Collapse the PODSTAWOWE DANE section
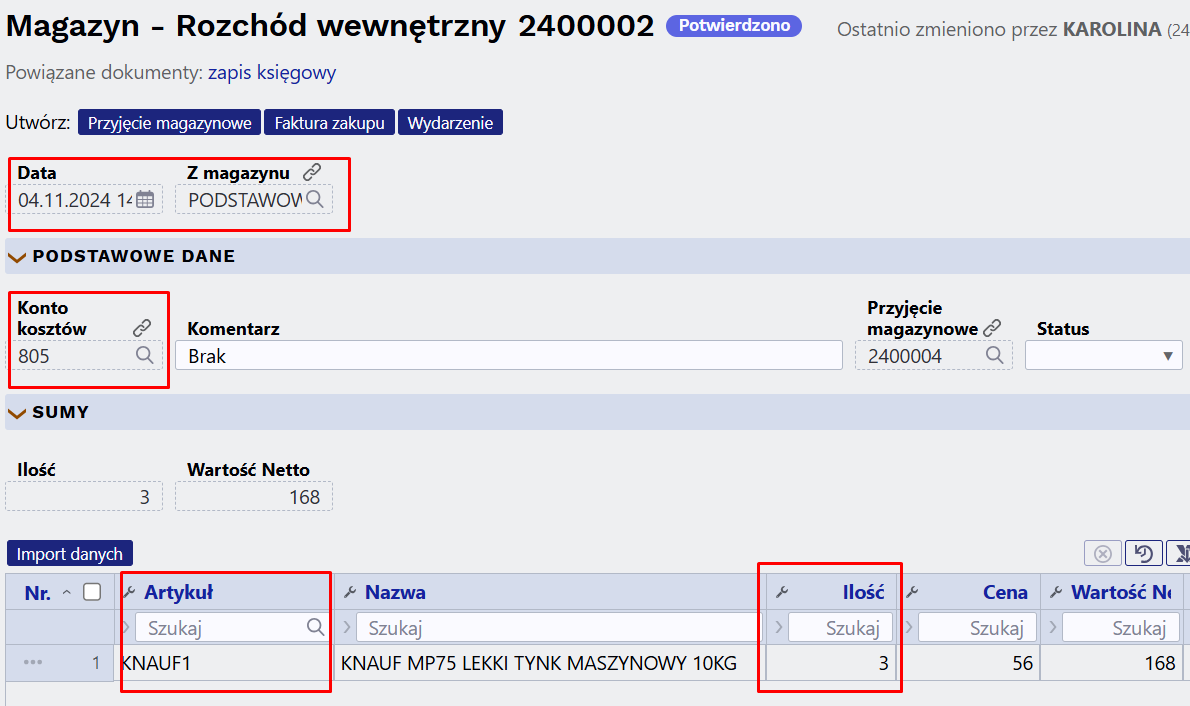Viewport: 1190px width, 706px height. point(16,257)
